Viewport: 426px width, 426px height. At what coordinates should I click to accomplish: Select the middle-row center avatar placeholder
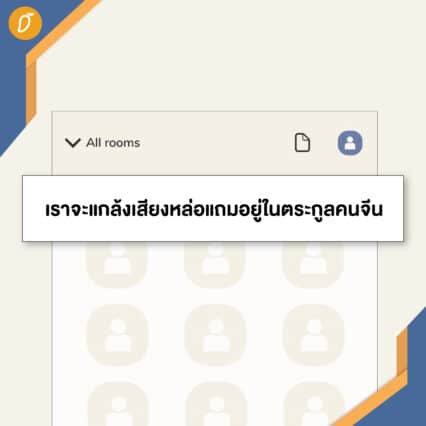pos(215,335)
